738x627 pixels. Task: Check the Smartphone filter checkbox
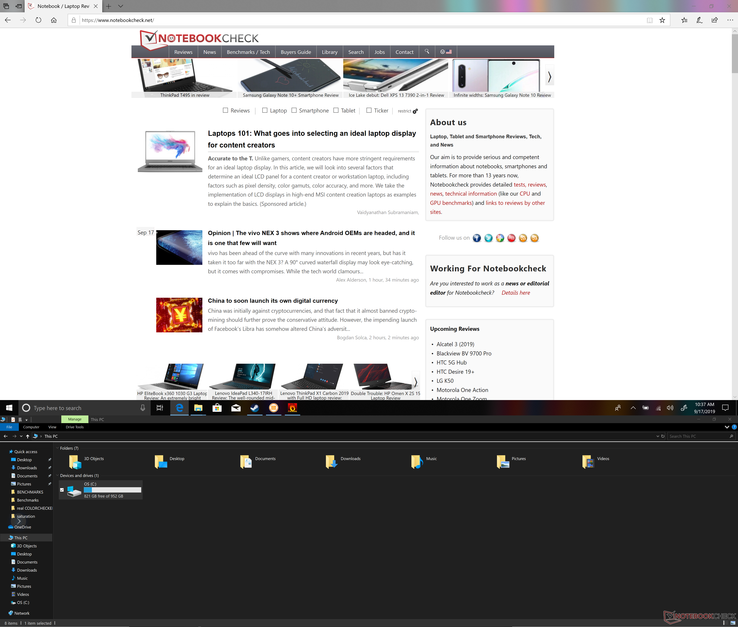pos(294,110)
